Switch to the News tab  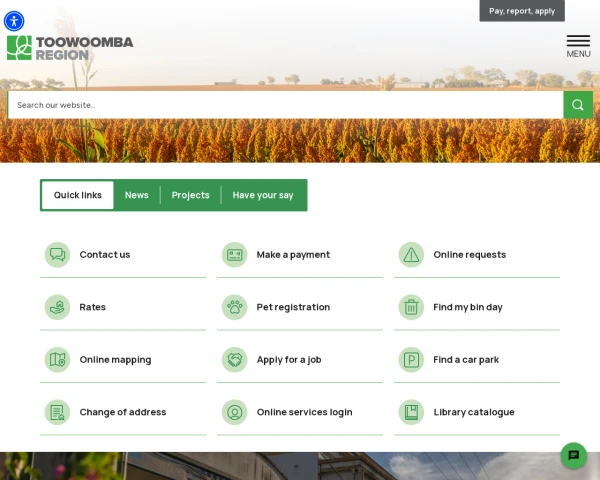tap(137, 195)
